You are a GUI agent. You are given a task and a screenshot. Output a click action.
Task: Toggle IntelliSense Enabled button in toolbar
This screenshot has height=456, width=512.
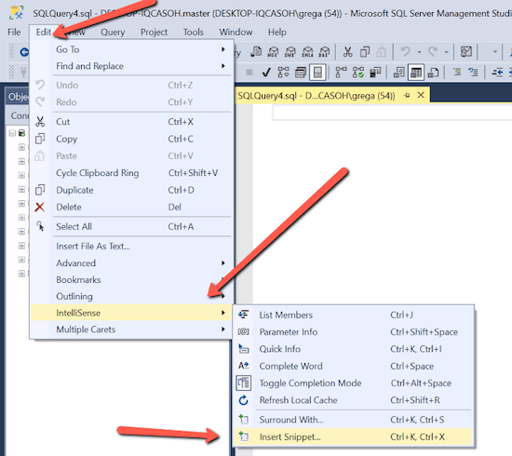click(x=318, y=72)
